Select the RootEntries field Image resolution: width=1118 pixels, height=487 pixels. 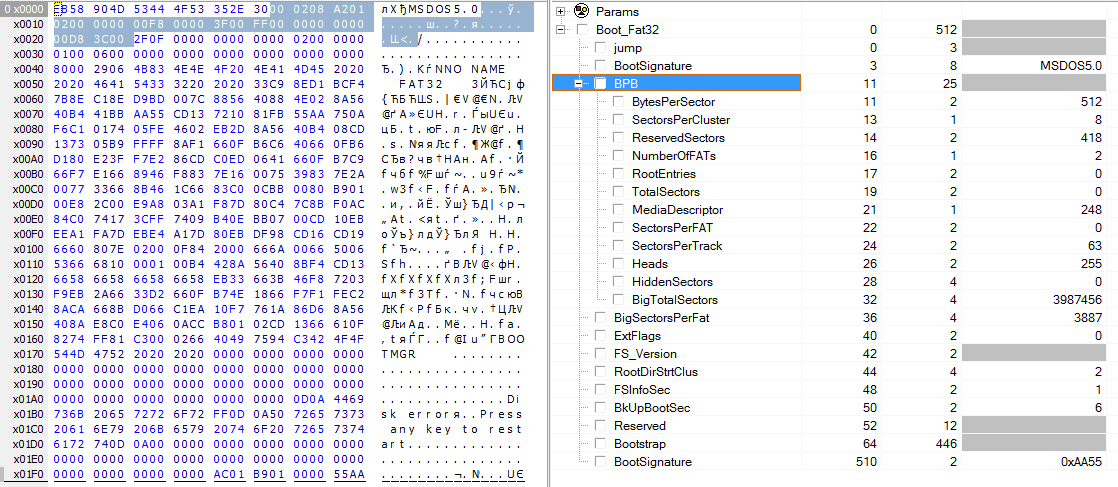click(664, 174)
